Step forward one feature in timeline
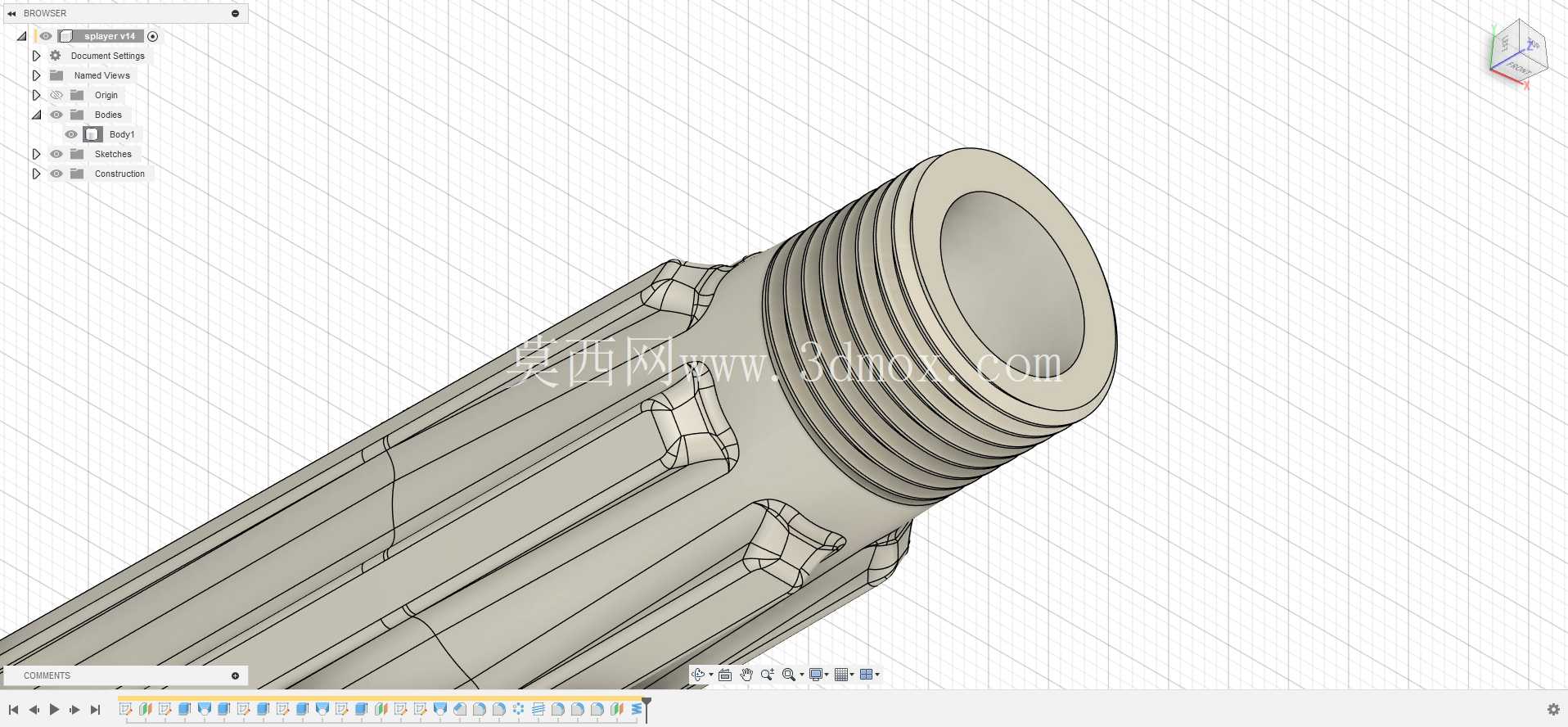The width and height of the screenshot is (1568, 727). tap(74, 710)
